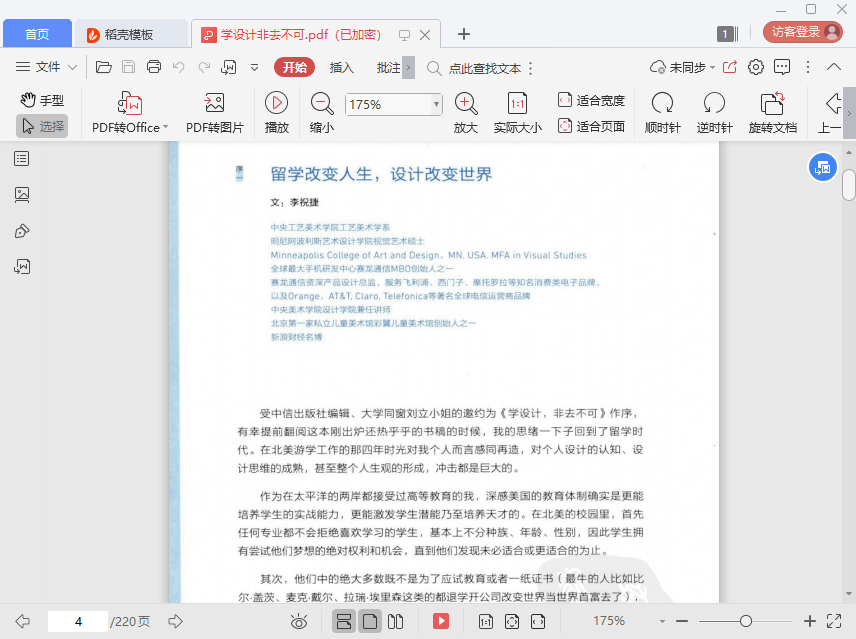The image size is (856, 639).
Task: Open status bar 175% zoom dropdown
Action: coord(662,622)
